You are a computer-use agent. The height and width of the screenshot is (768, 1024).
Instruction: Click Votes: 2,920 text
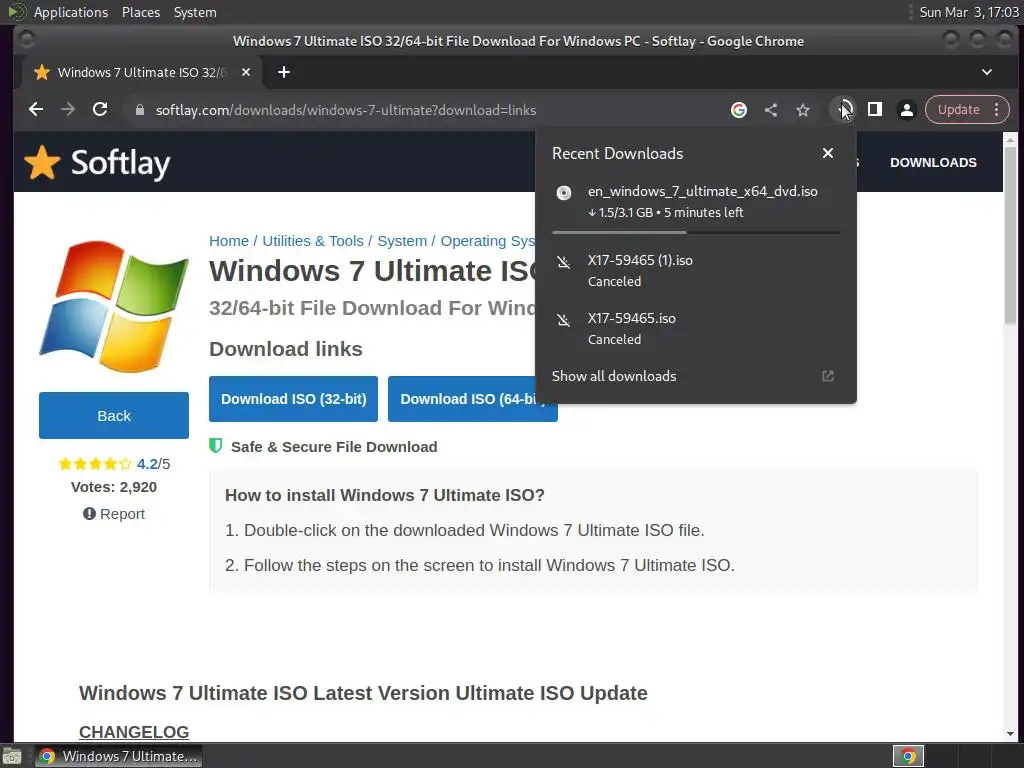(114, 487)
